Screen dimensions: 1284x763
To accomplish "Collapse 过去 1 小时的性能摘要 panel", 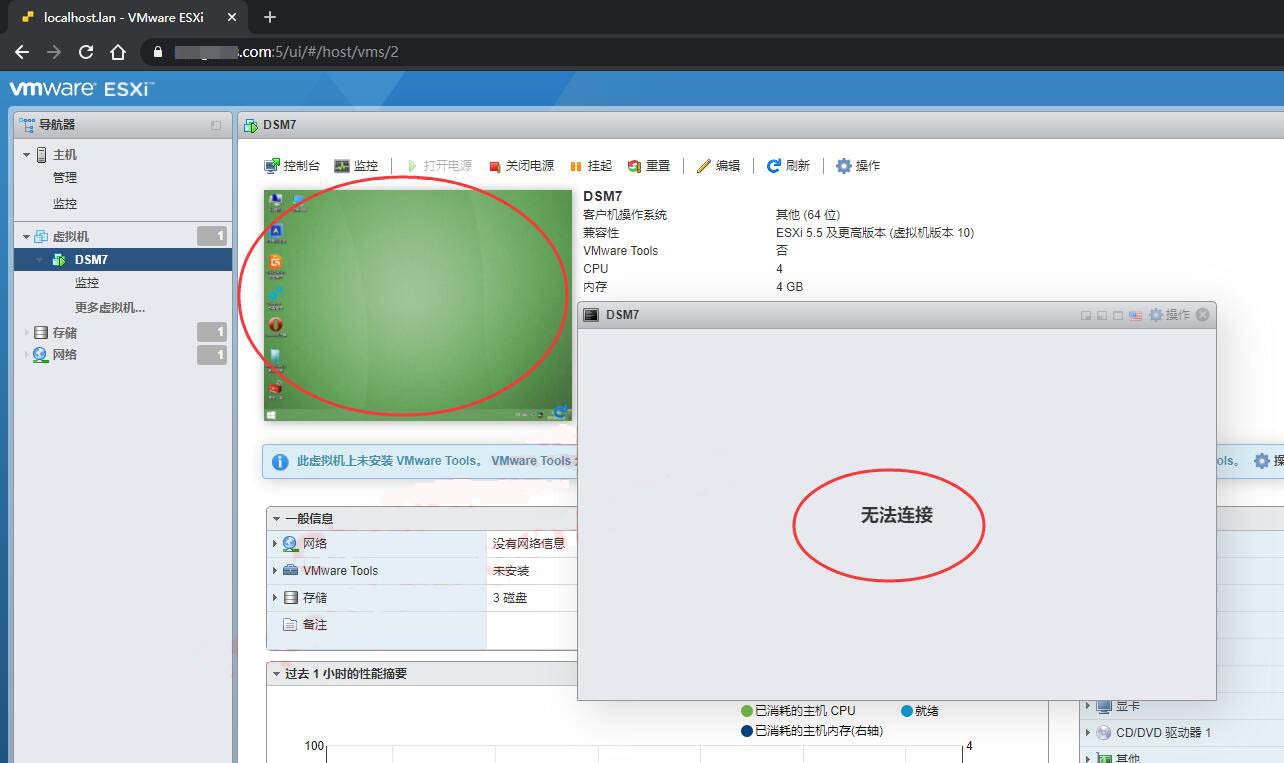I will [x=277, y=674].
